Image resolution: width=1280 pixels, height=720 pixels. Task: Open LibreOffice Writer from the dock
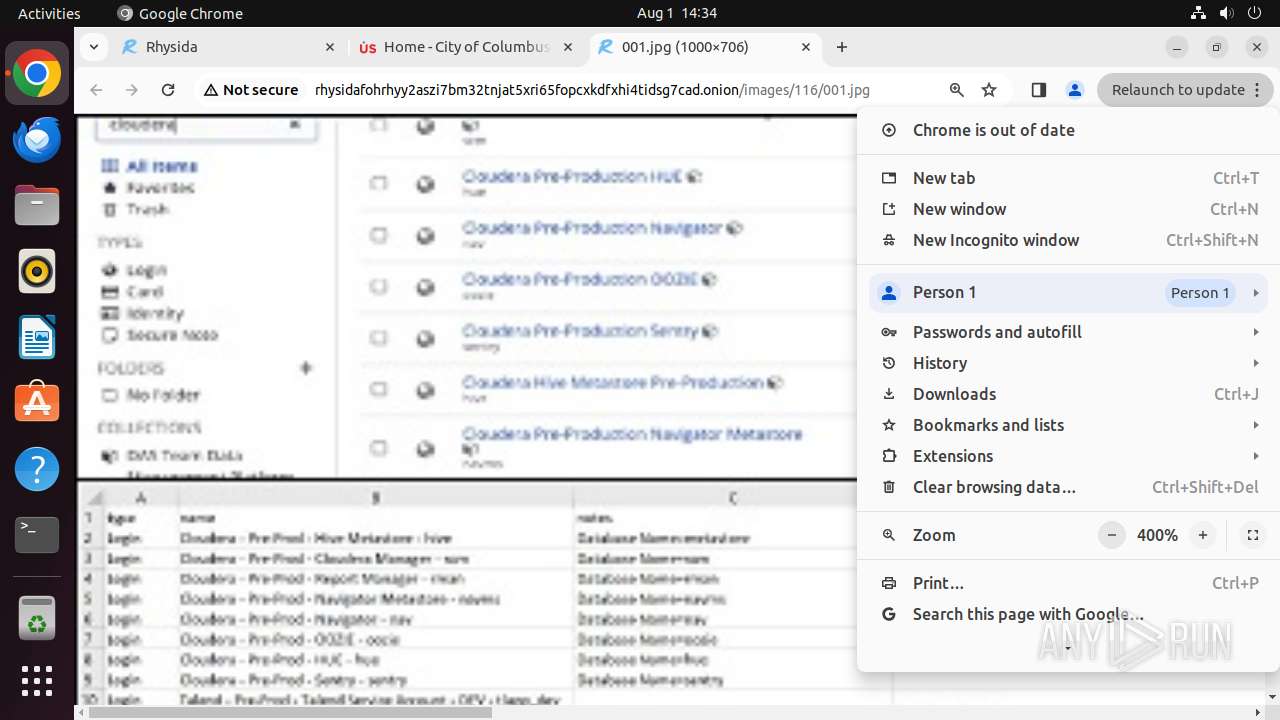point(37,337)
